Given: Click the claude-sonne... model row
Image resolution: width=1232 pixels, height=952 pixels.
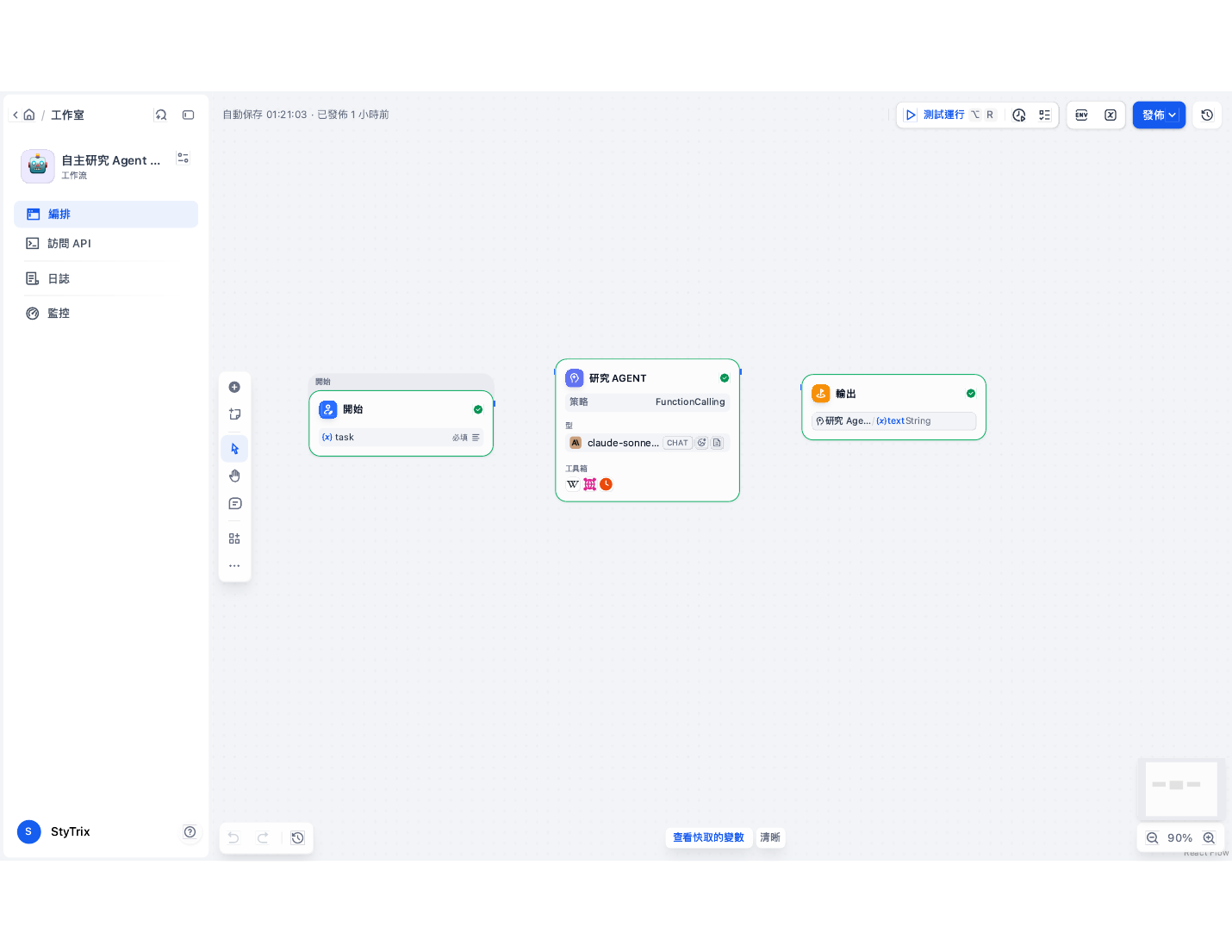Looking at the screenshot, I should 648,443.
